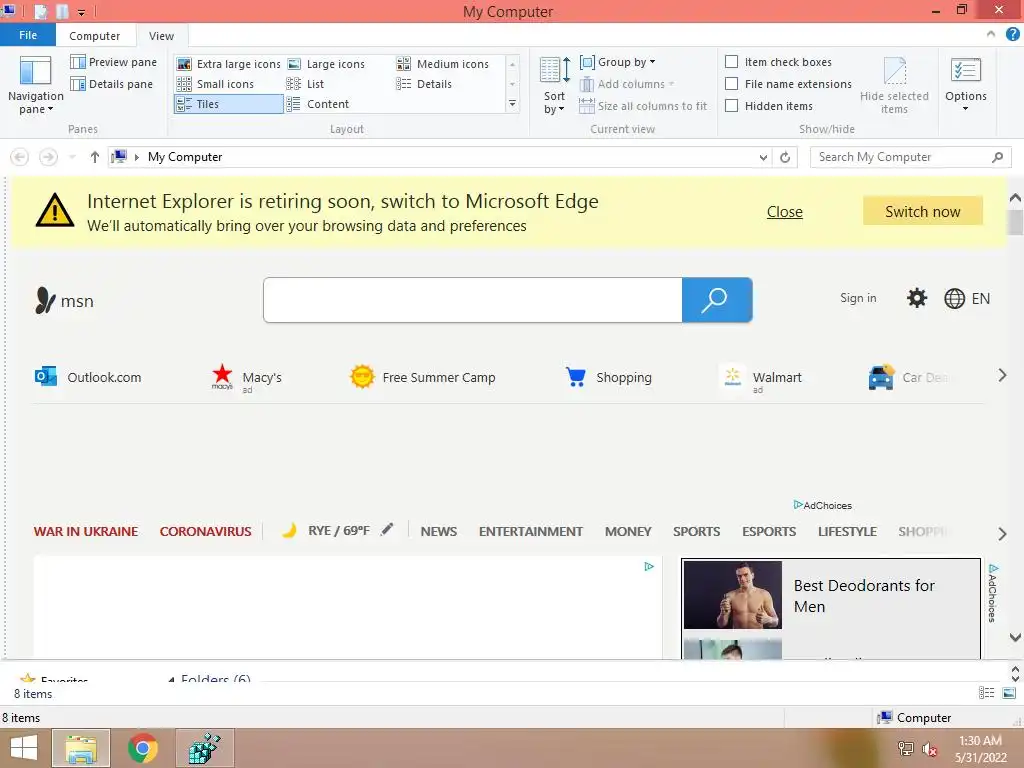Open the Best Deodorants for Men ad

pos(831,595)
